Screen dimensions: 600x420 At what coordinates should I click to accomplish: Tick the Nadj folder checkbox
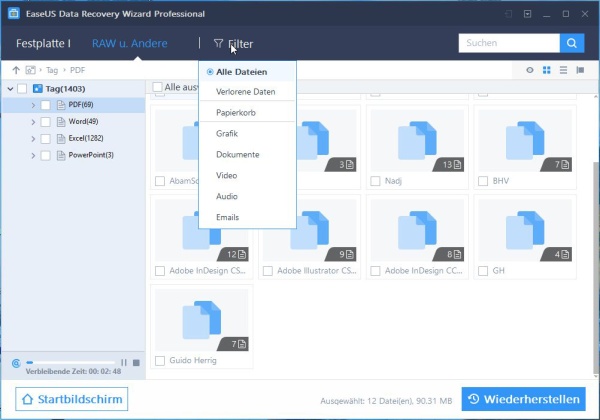click(375, 181)
